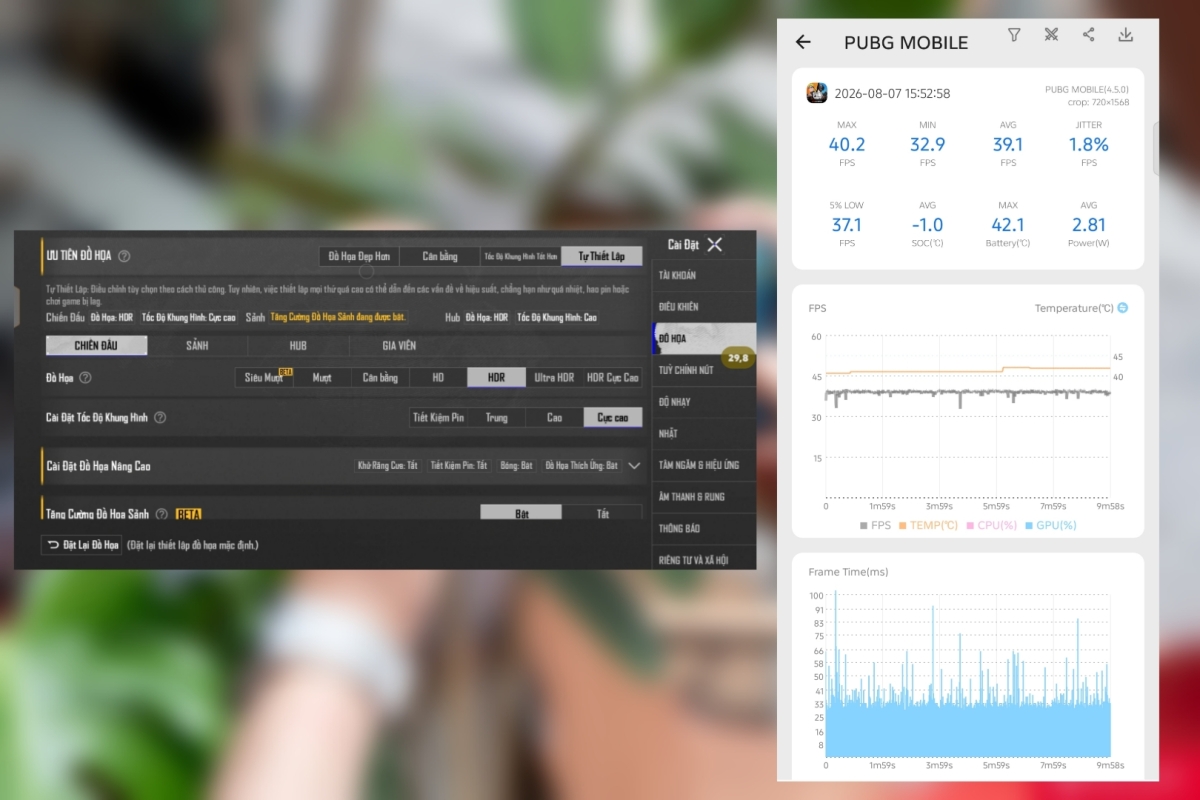Open help for Cài Đặt Tốc Độ Khung Hình
The height and width of the screenshot is (800, 1200).
point(160,417)
